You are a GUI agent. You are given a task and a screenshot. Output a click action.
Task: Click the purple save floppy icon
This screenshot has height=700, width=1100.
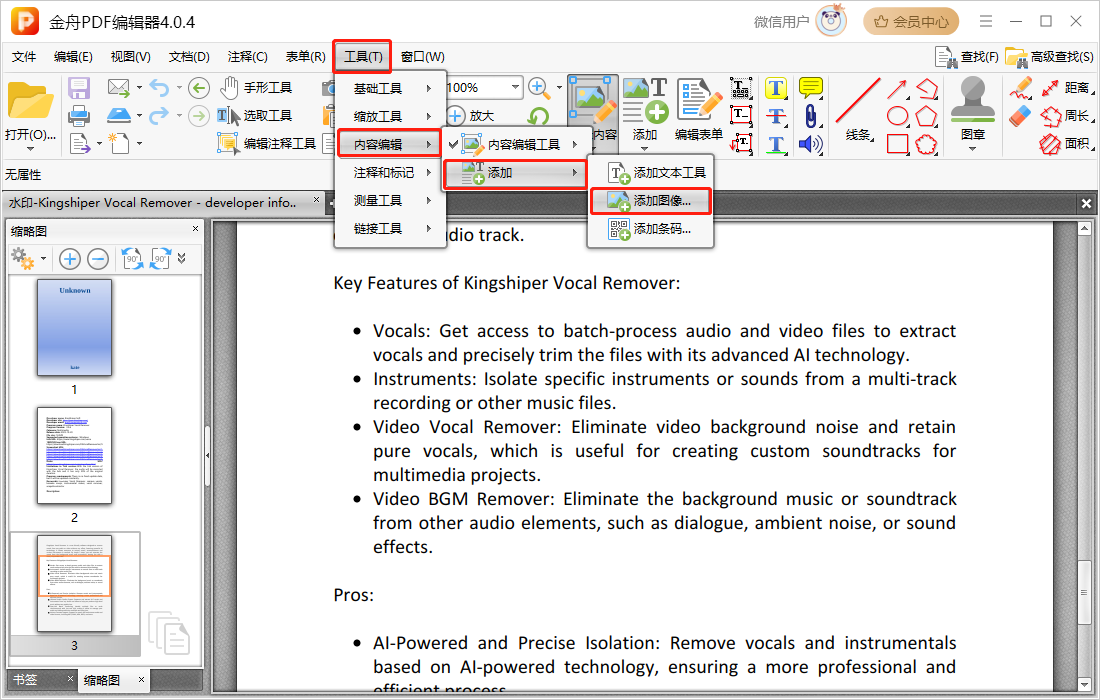click(79, 88)
